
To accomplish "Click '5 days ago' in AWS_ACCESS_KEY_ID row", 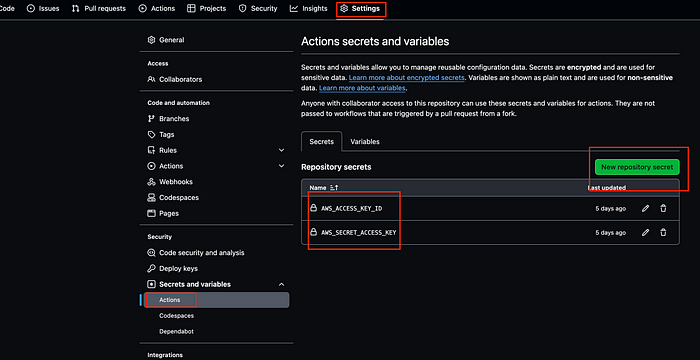I will pyautogui.click(x=611, y=209).
